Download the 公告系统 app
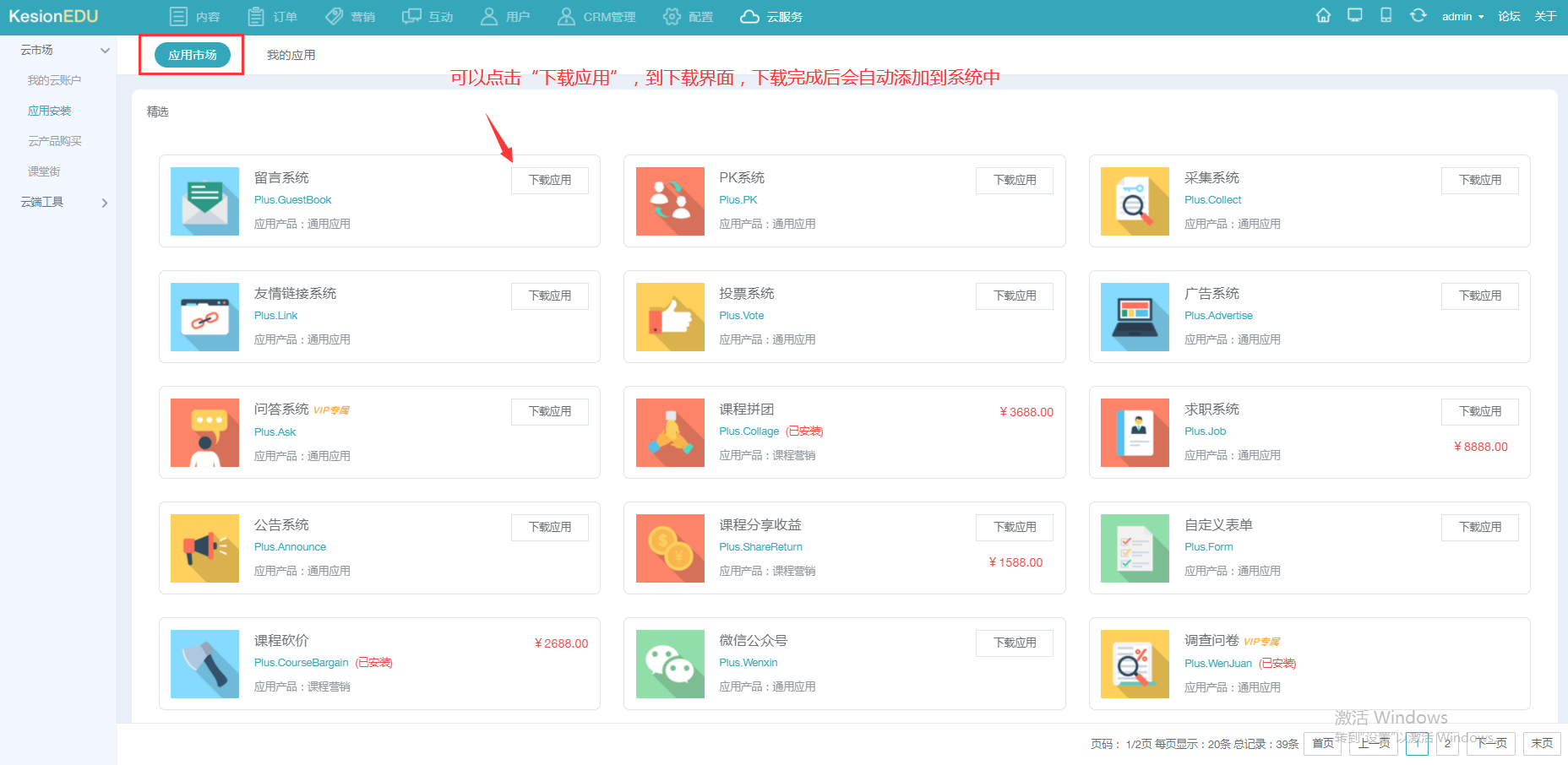Screen dimensions: 1568x765 (550, 527)
